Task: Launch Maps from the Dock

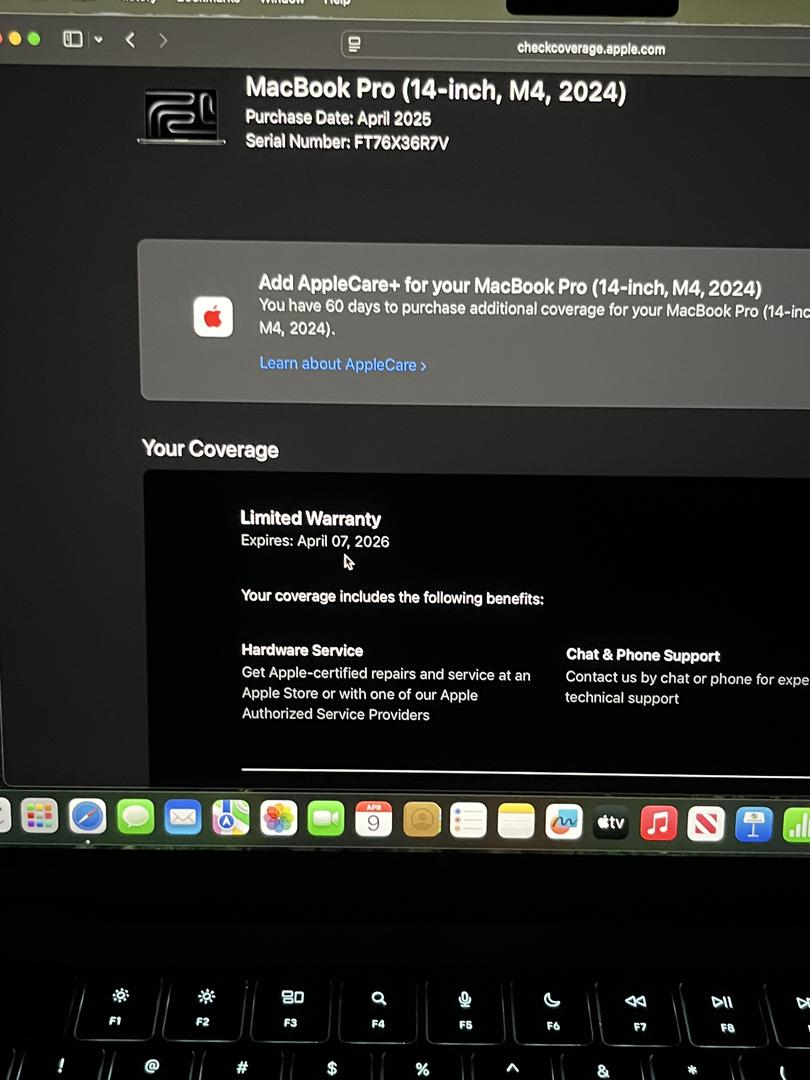Action: tap(231, 818)
